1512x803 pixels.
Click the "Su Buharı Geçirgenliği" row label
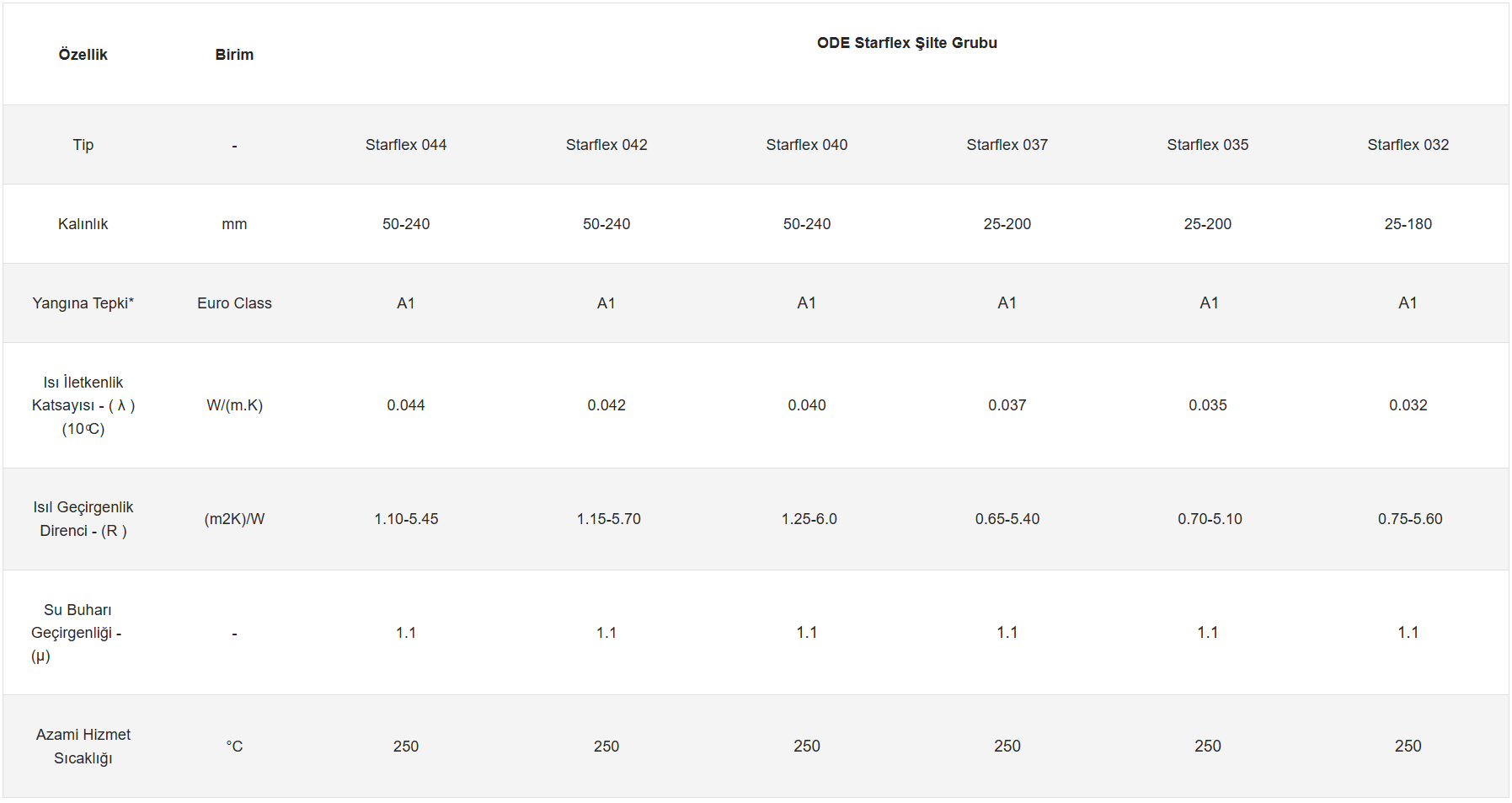point(77,633)
